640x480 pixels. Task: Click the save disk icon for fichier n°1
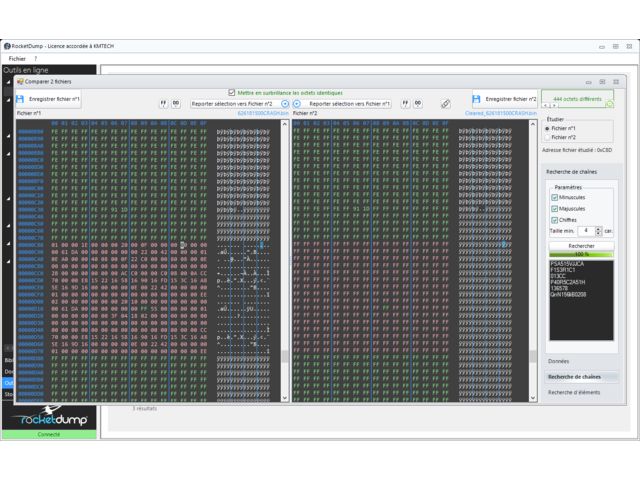(20, 99)
